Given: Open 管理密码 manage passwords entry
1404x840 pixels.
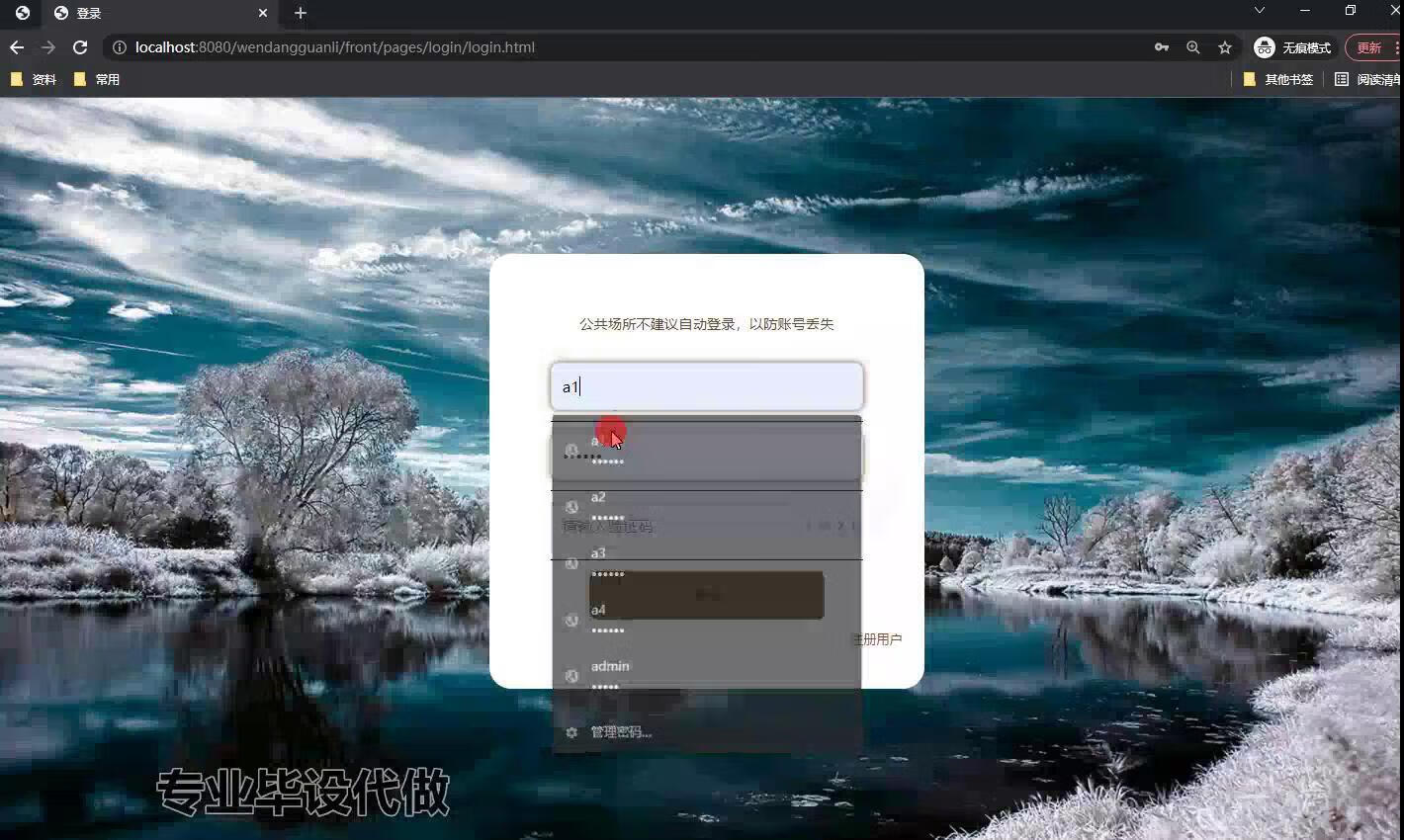Looking at the screenshot, I should point(707,732).
